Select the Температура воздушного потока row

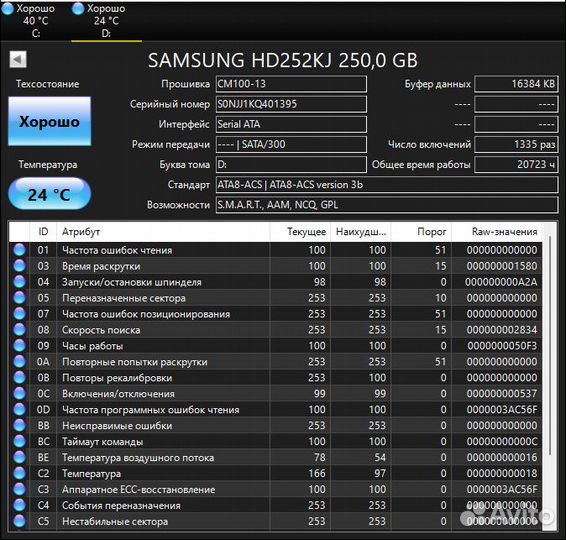click(276, 457)
